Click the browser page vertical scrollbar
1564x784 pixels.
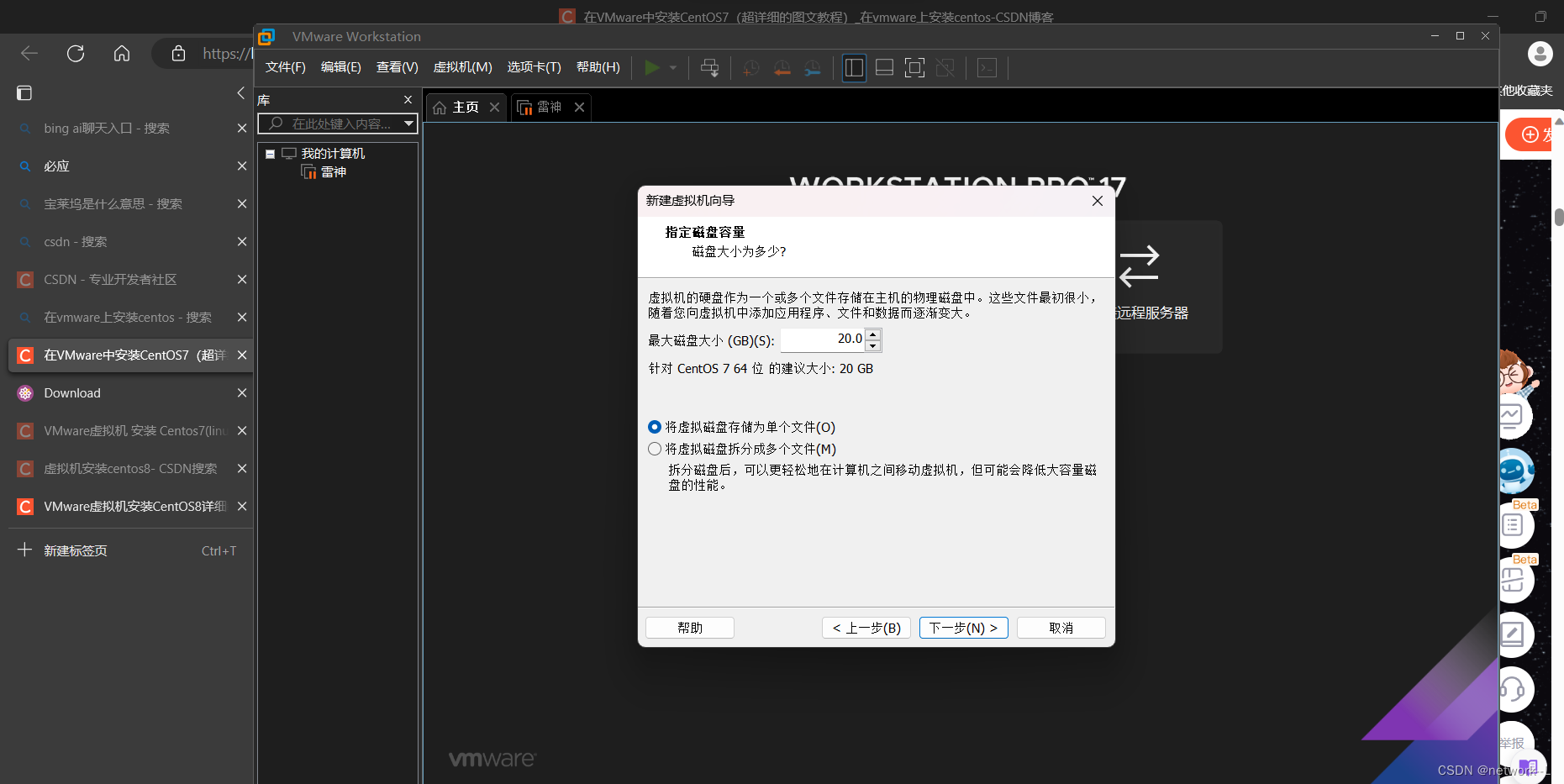1559,218
